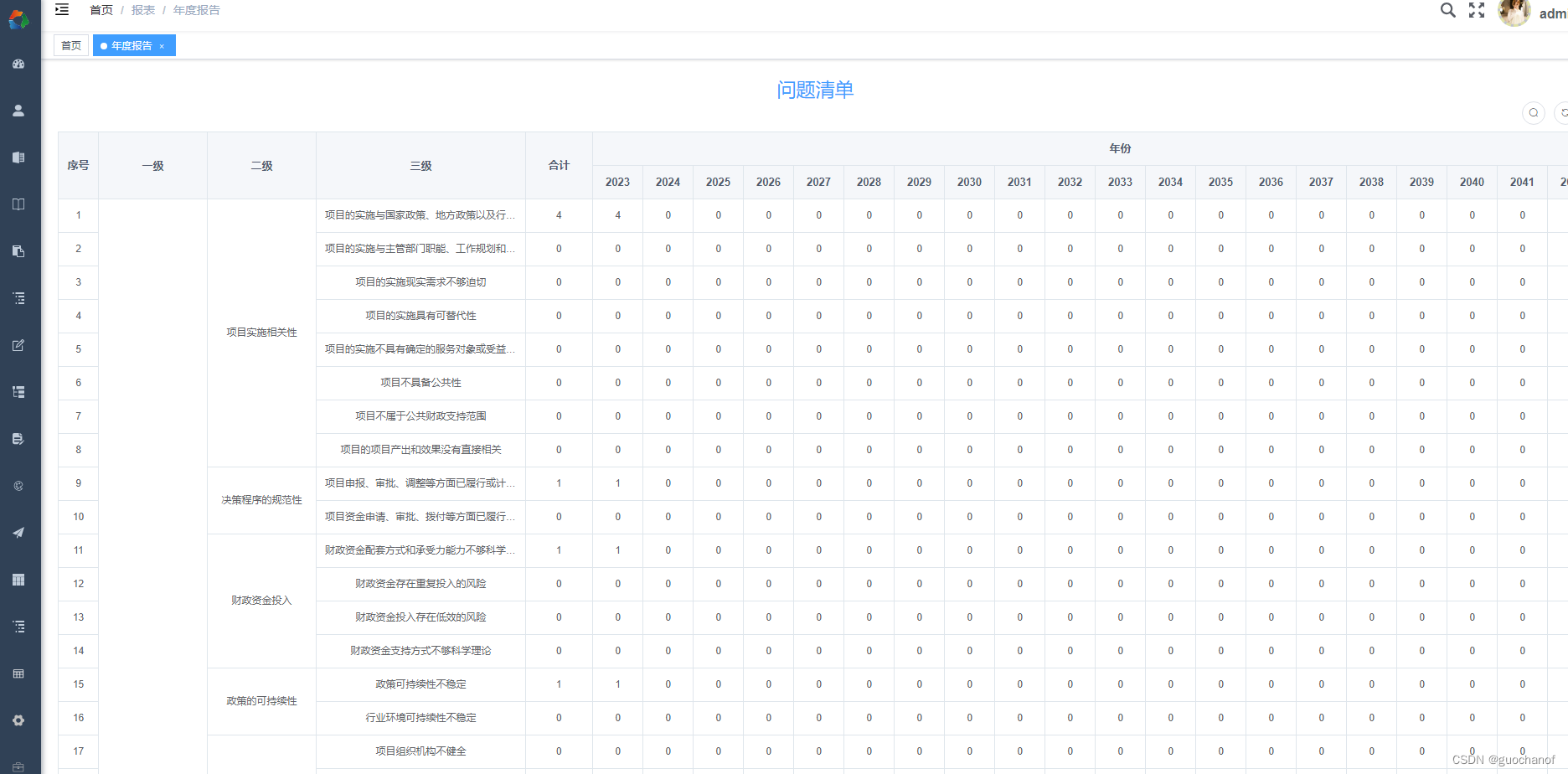Switch to the 首页 tab
The height and width of the screenshot is (774, 1568).
(70, 45)
